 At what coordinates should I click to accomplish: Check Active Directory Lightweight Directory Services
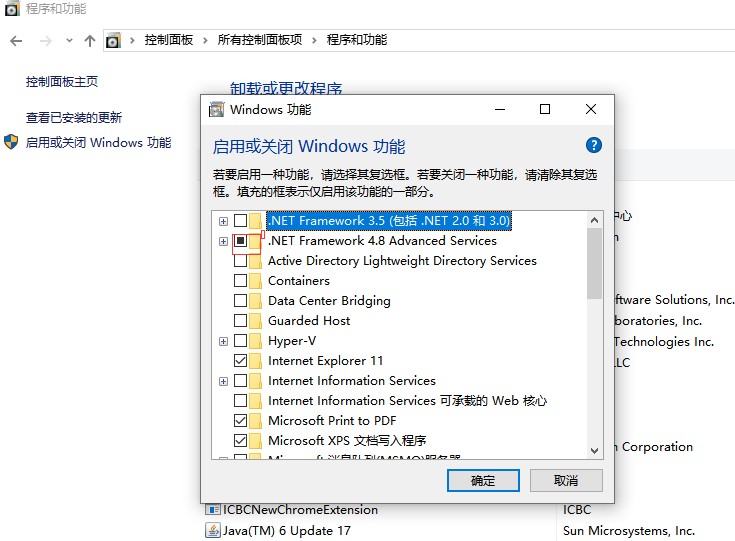click(240, 261)
